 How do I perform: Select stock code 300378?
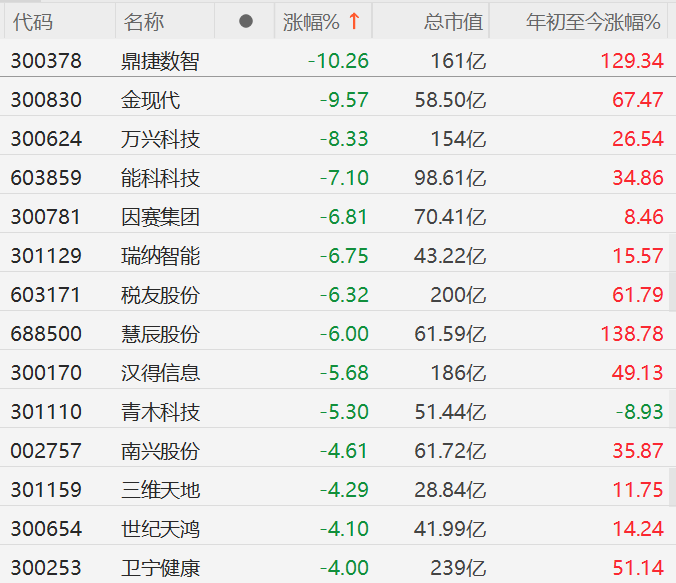pos(46,61)
